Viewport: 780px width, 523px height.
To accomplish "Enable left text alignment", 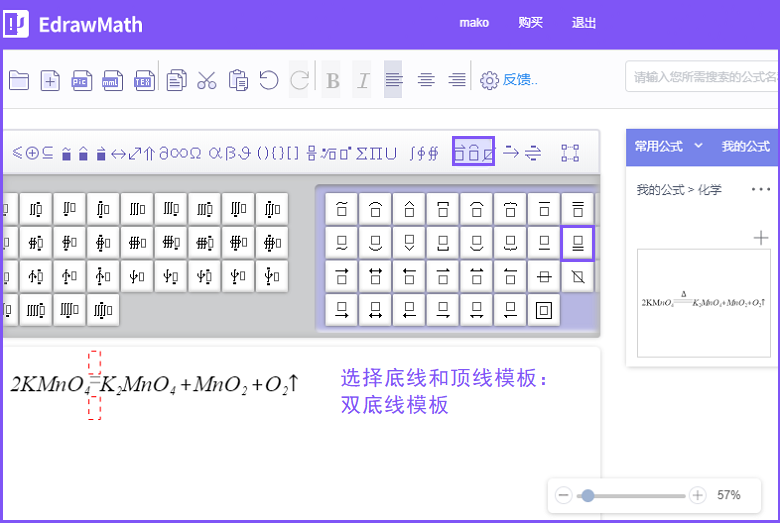I will 393,80.
